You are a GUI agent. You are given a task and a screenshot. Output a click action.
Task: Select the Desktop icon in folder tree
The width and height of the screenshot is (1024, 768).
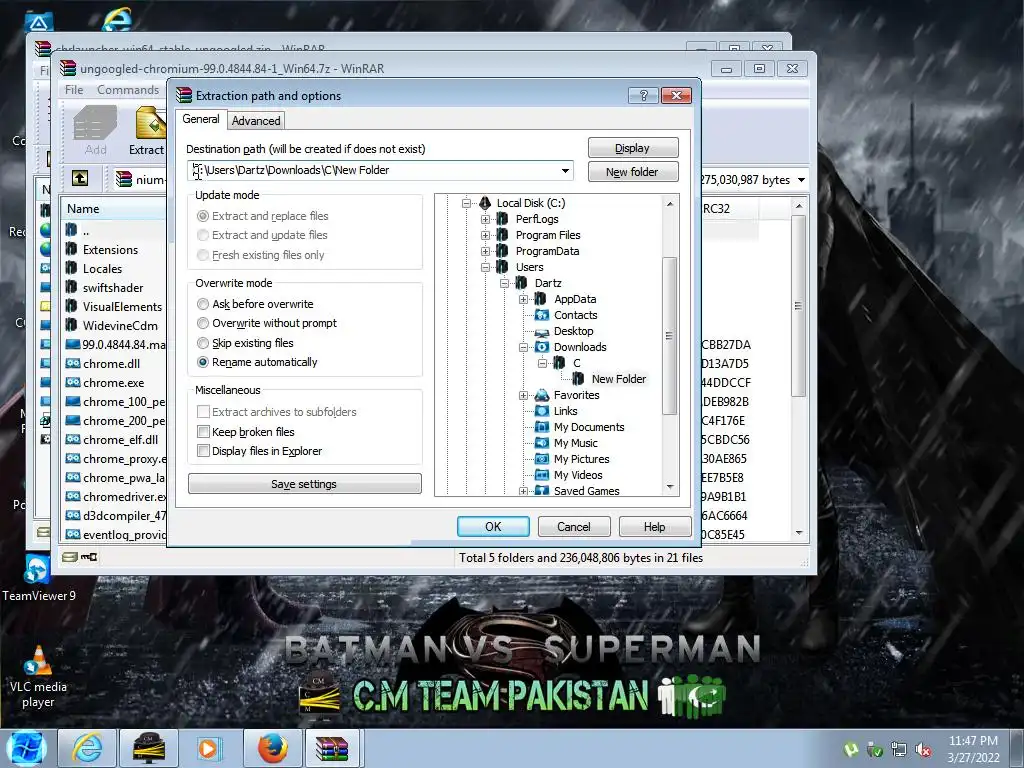[542, 331]
